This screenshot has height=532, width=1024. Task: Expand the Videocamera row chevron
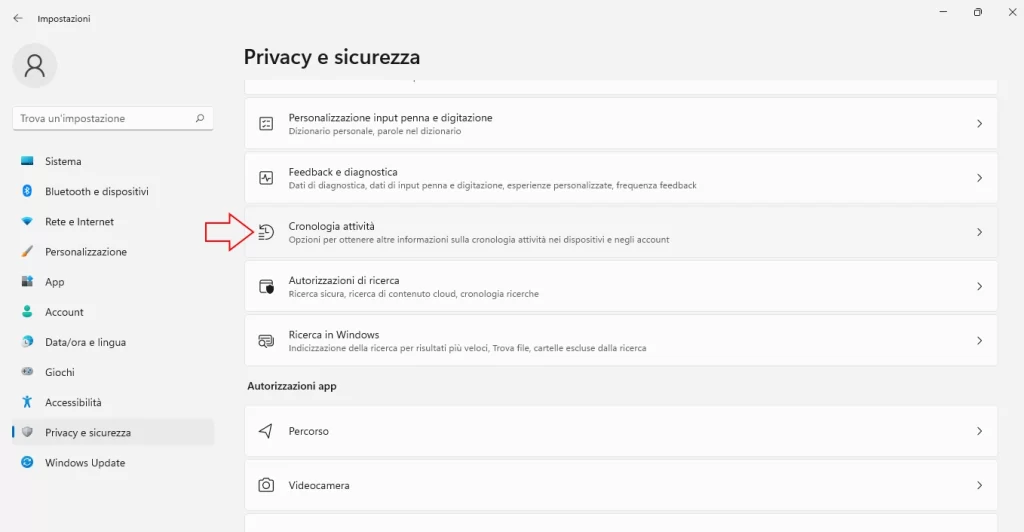tap(979, 485)
